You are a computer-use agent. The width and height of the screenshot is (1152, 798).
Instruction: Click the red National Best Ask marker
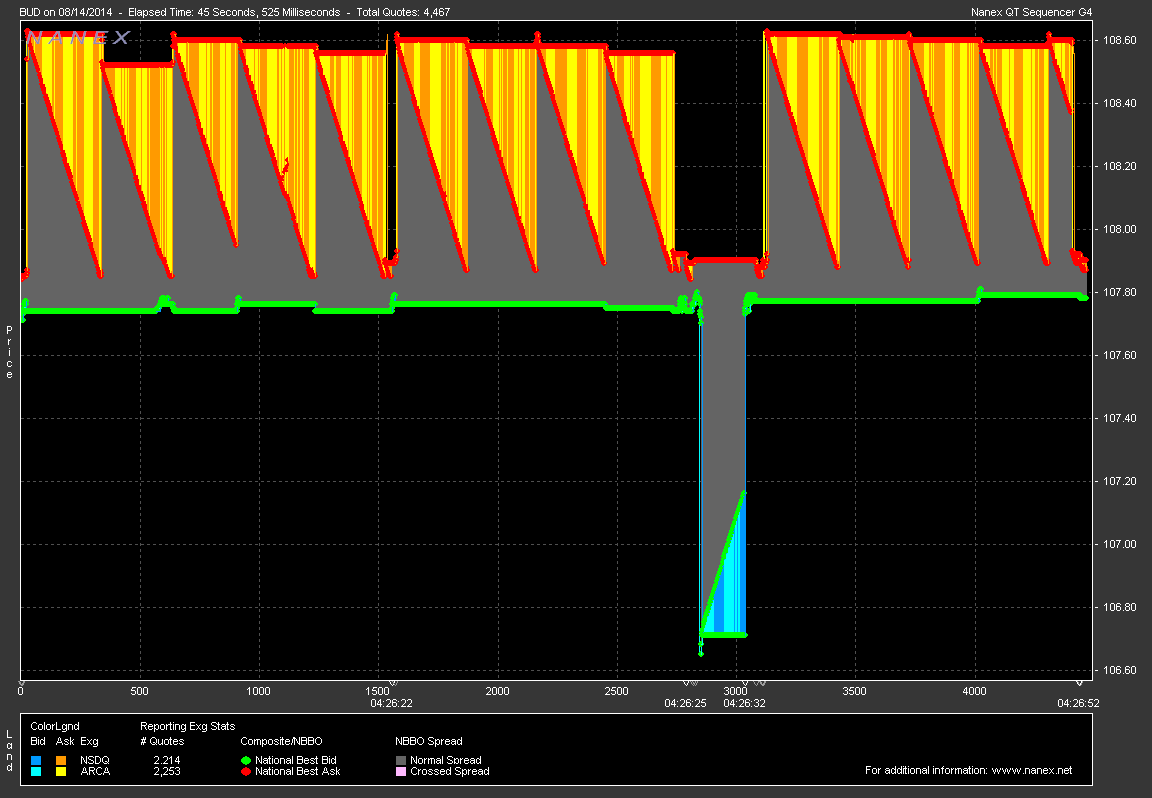pos(246,772)
